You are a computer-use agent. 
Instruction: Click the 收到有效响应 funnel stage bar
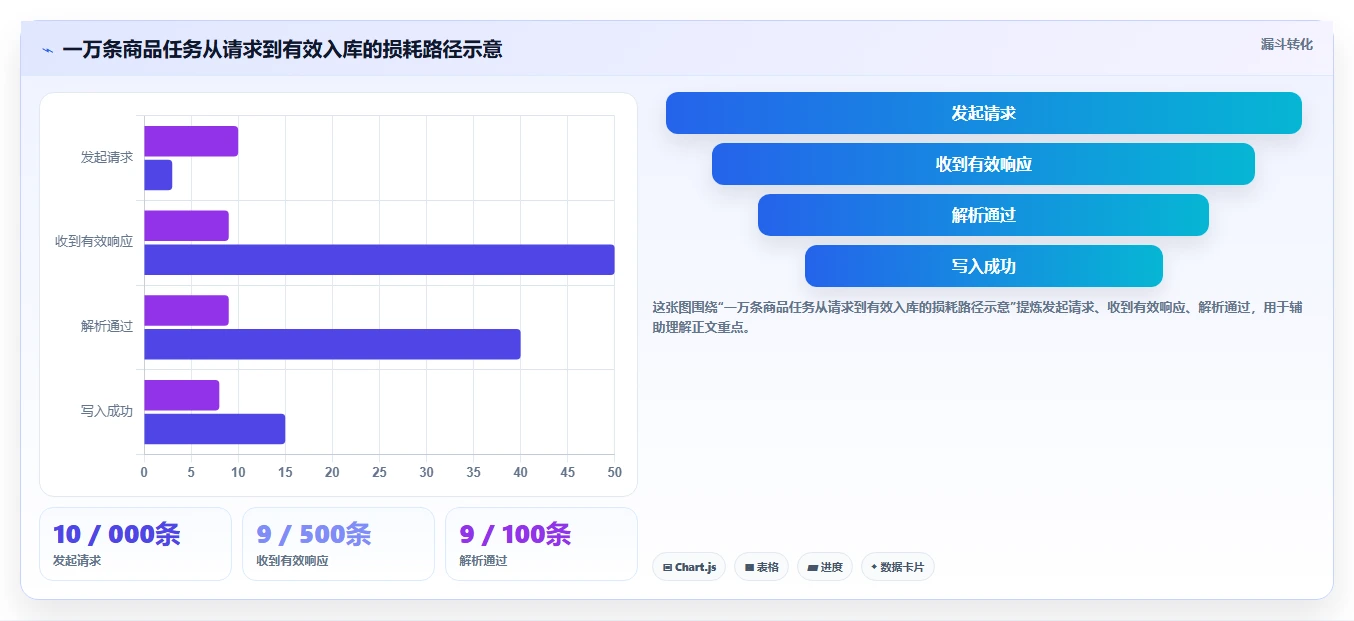(983, 164)
